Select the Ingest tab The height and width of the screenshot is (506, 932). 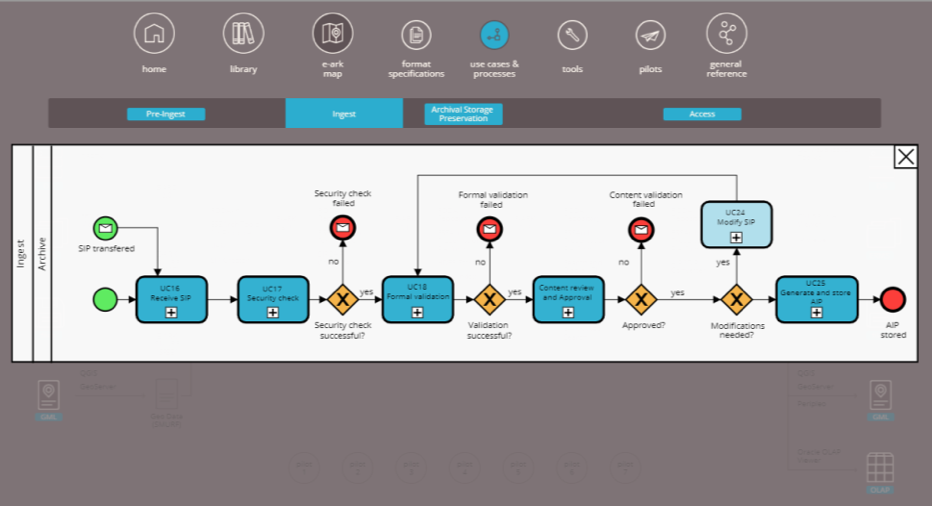pos(344,114)
